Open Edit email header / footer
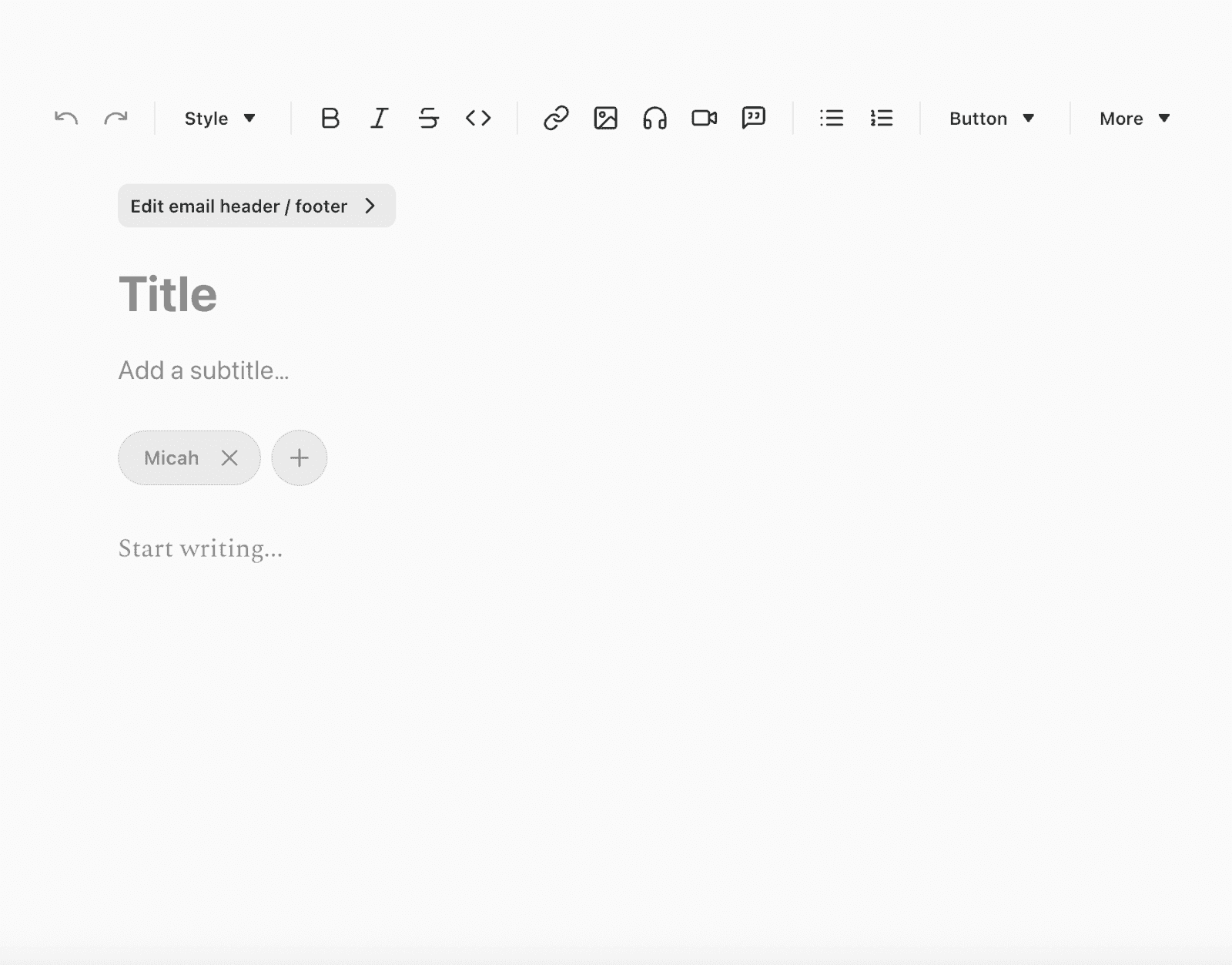This screenshot has height=965, width=1232. pyautogui.click(x=256, y=206)
